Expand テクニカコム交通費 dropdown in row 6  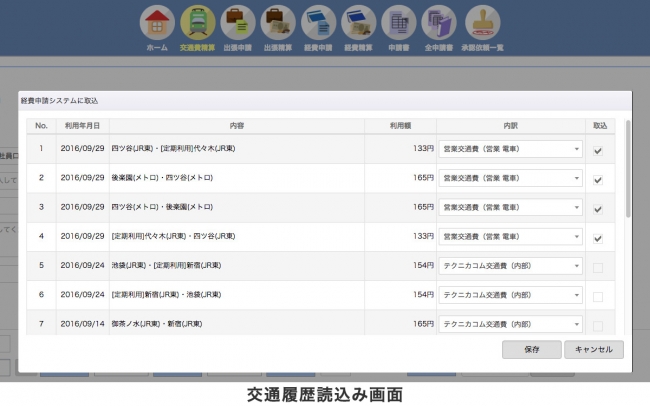(510, 295)
